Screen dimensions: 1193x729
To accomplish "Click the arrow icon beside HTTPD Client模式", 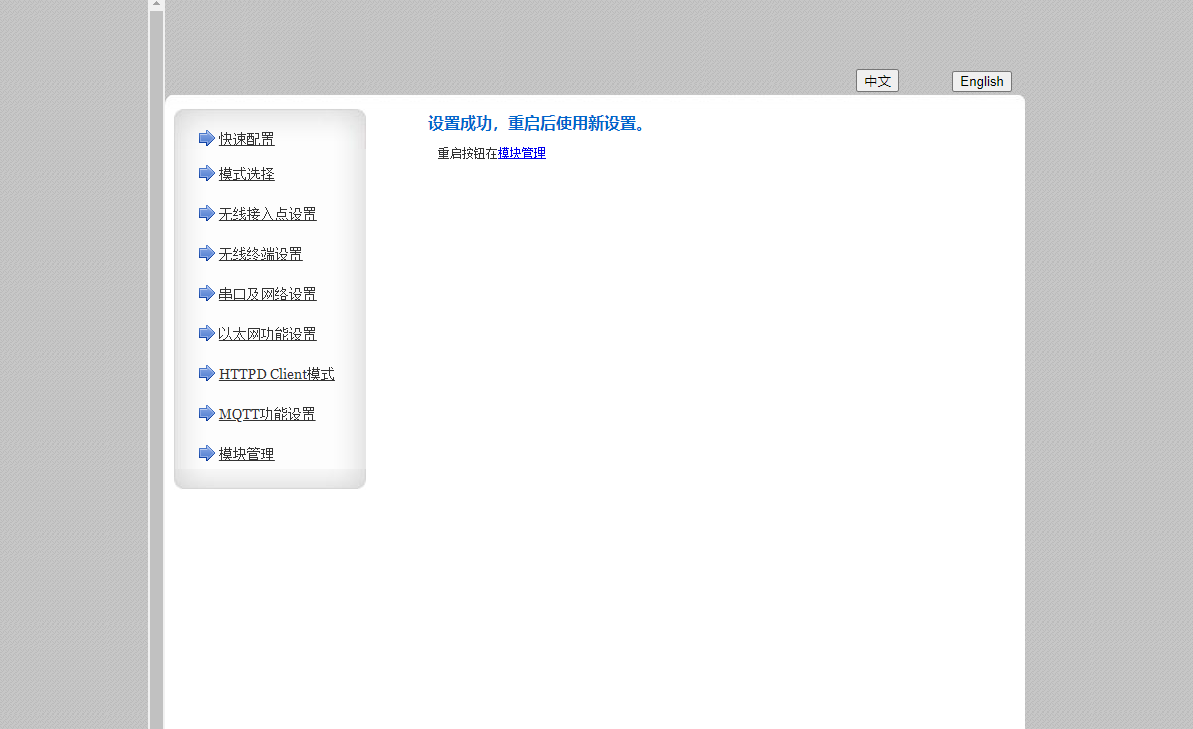I will [x=207, y=373].
